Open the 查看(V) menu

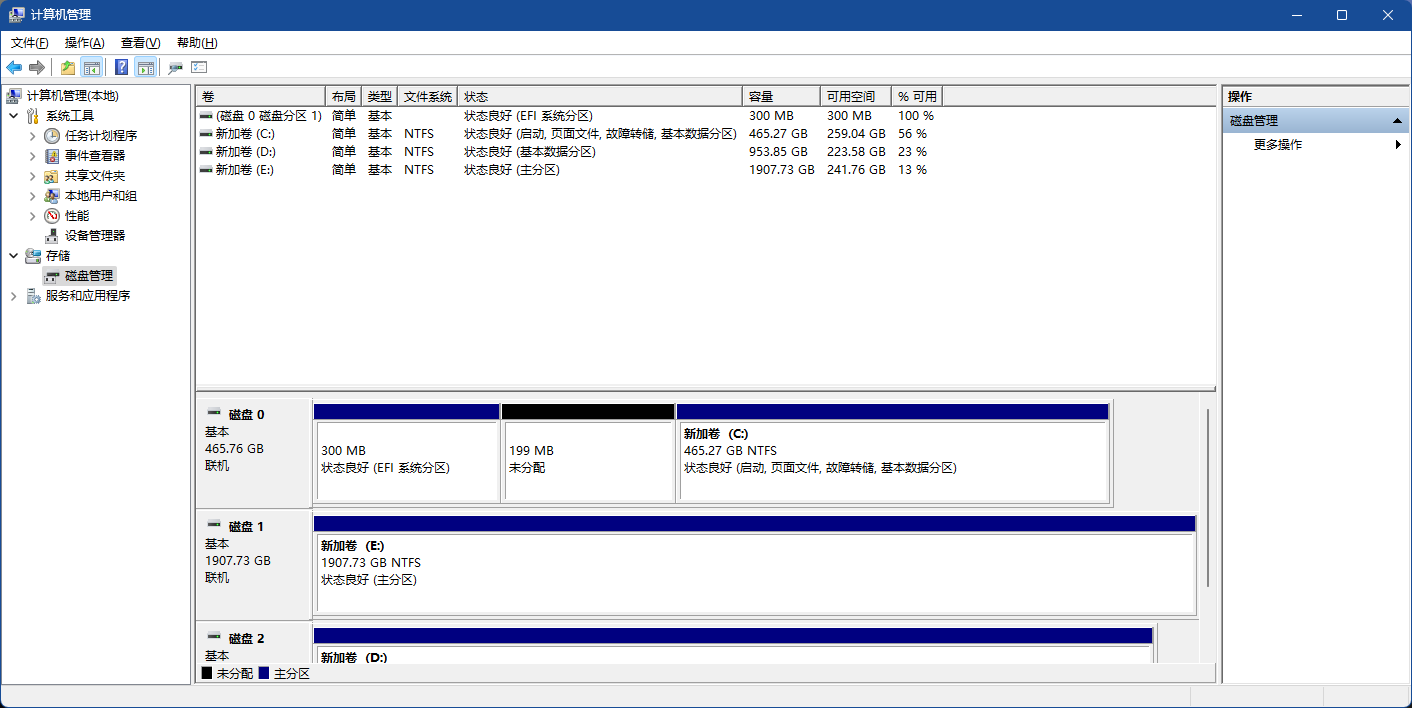140,43
